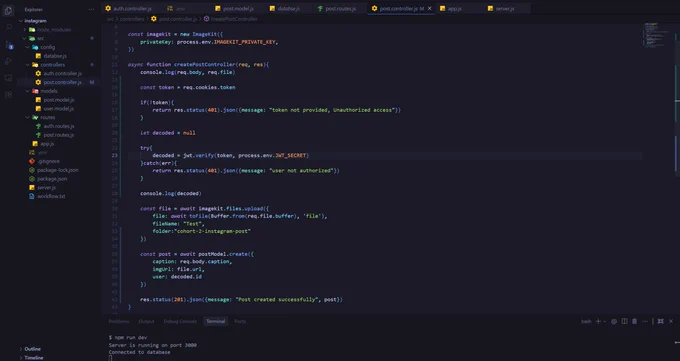This screenshot has height=361, width=680.
Task: Click the icon right of terminal plus dropdown
Action: pos(614,321)
